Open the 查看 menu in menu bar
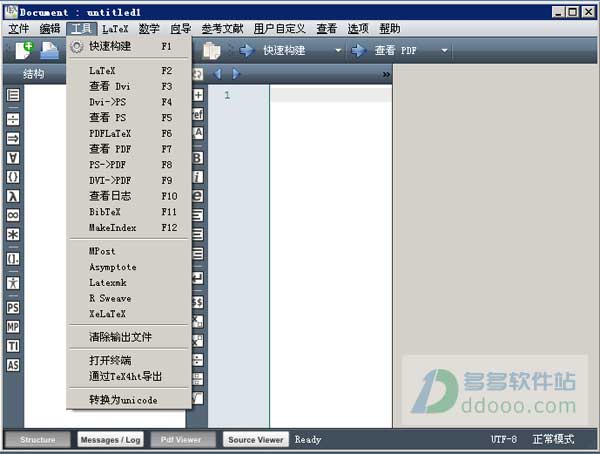Viewport: 600px width, 454px height. tap(326, 29)
